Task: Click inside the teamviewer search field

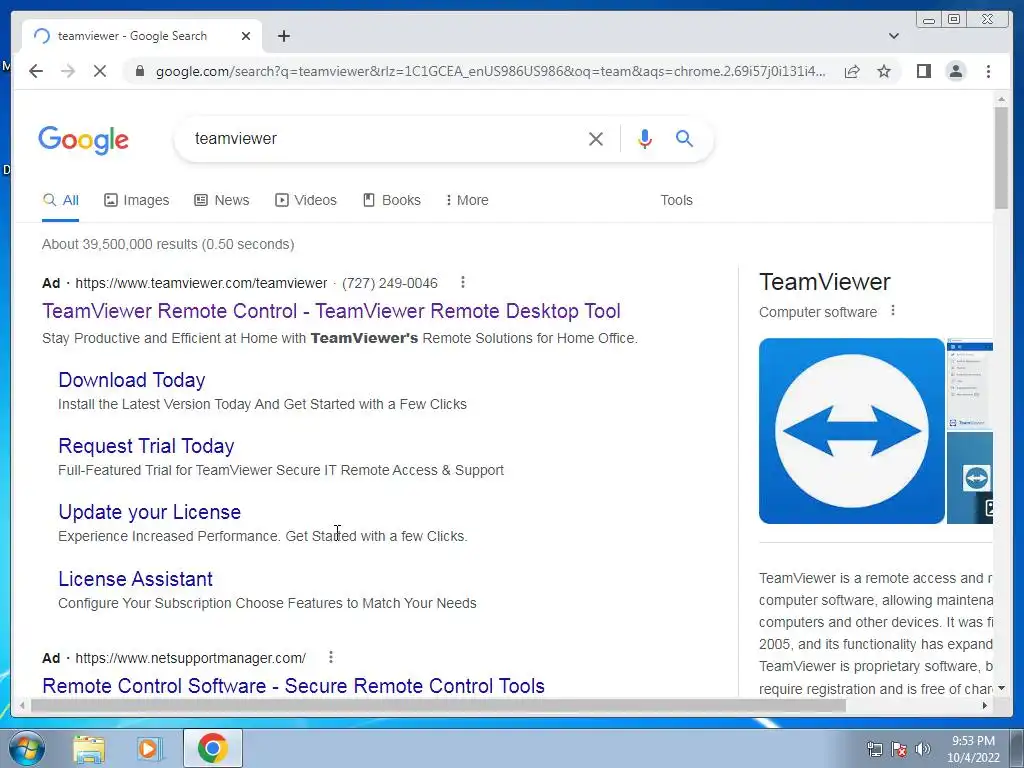Action: coord(385,138)
